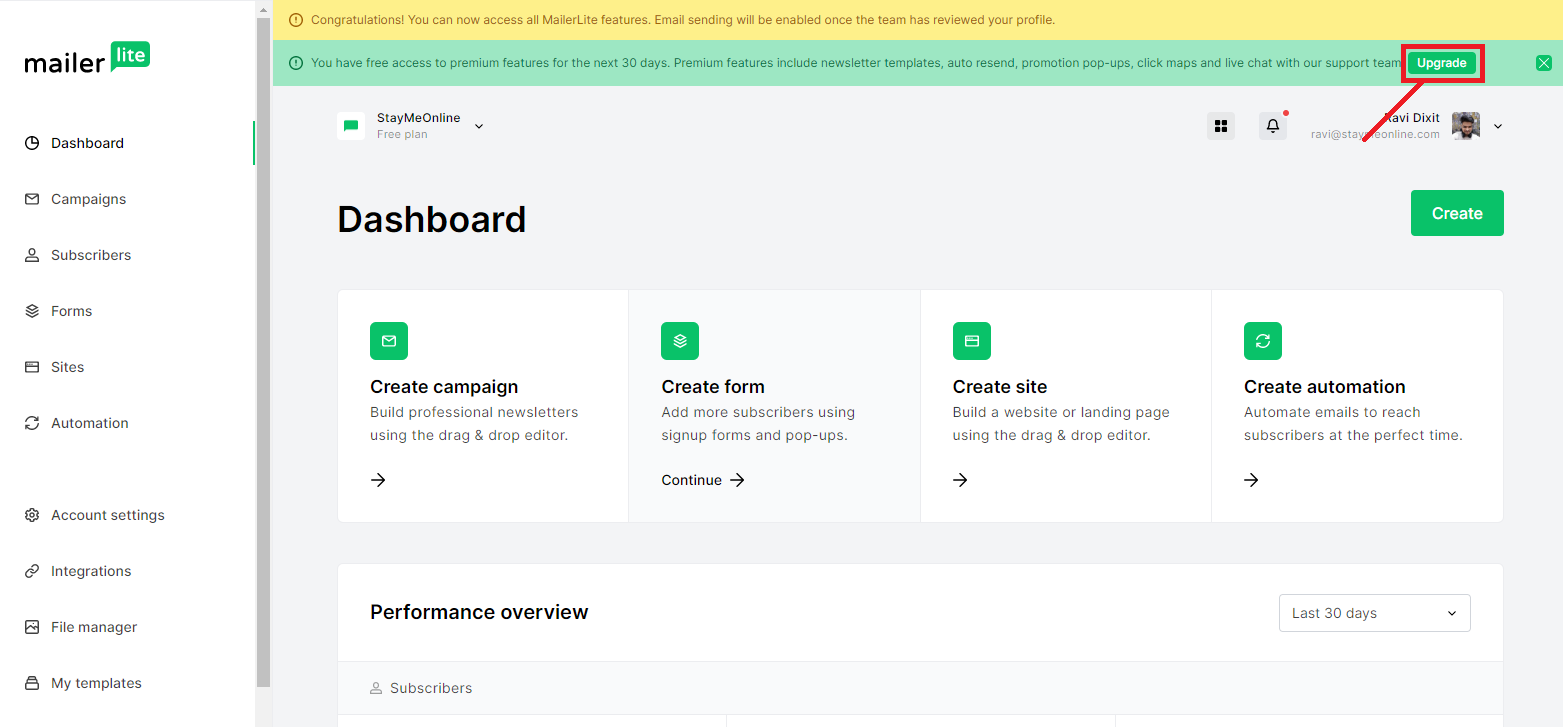Click the sidebar vertical scrollbar

[264, 350]
